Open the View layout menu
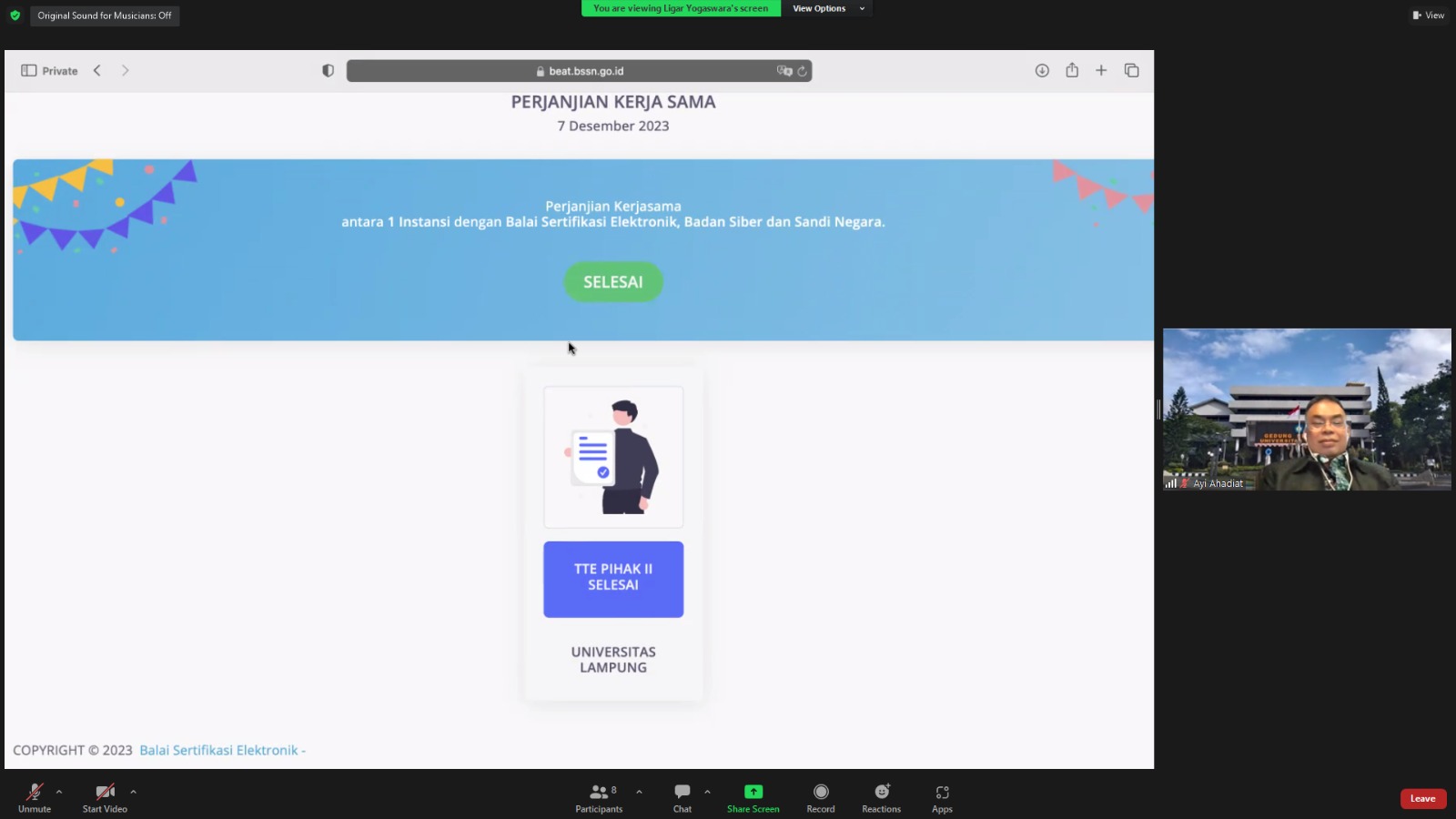This screenshot has width=1456, height=819. tap(1428, 15)
